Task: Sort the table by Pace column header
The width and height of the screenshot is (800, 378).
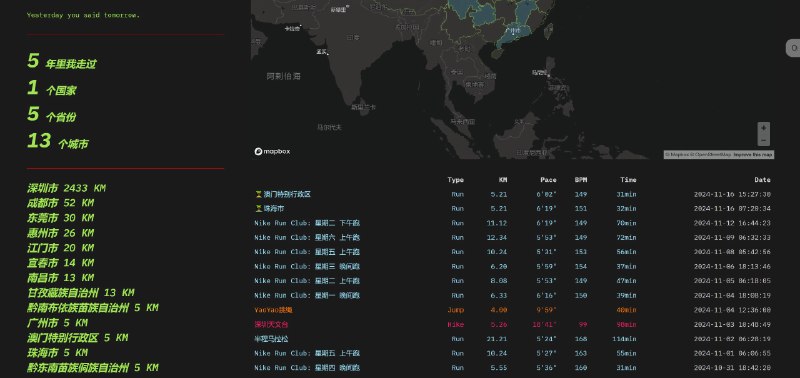Action: [548, 180]
